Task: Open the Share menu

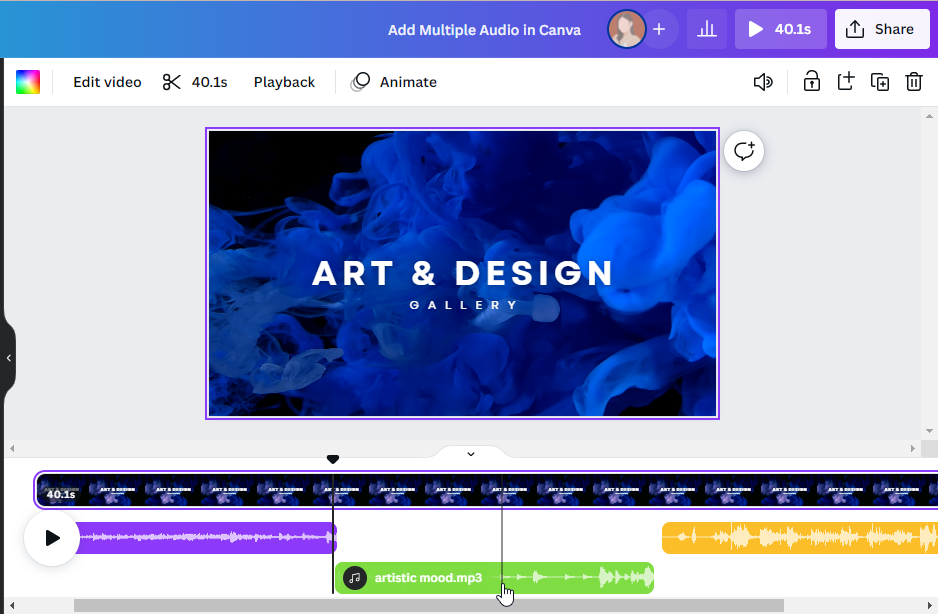Action: coord(881,29)
